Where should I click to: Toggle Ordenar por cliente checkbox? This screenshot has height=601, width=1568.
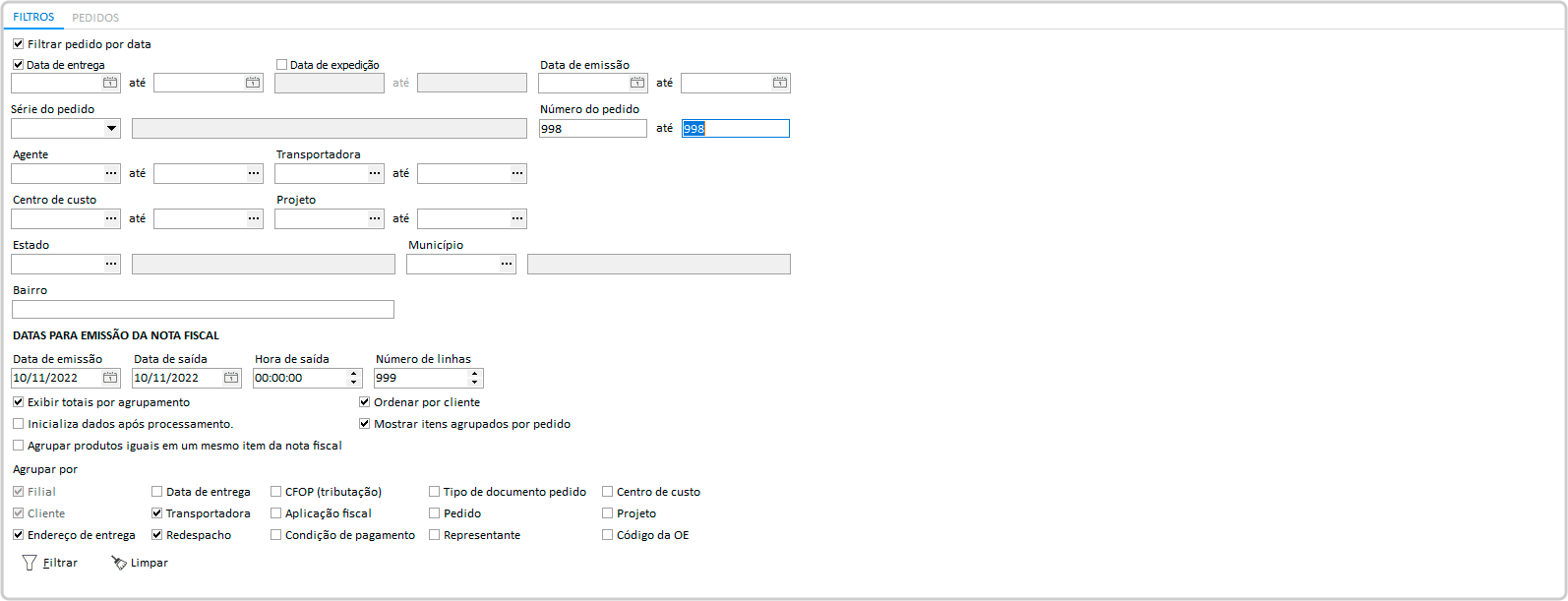click(365, 402)
